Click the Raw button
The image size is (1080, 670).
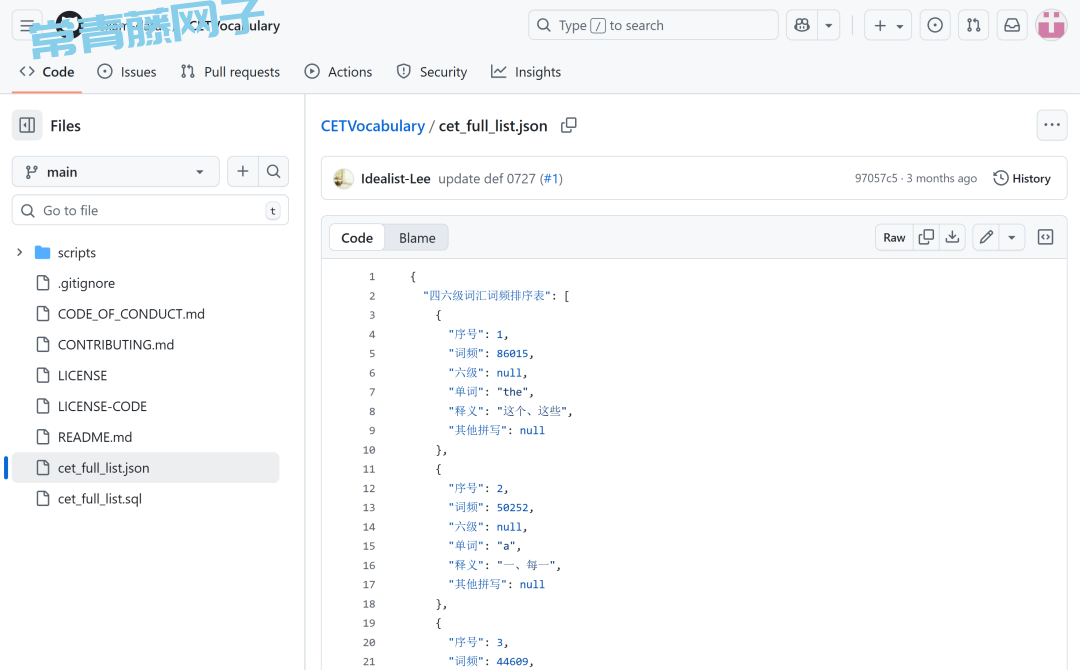(894, 237)
